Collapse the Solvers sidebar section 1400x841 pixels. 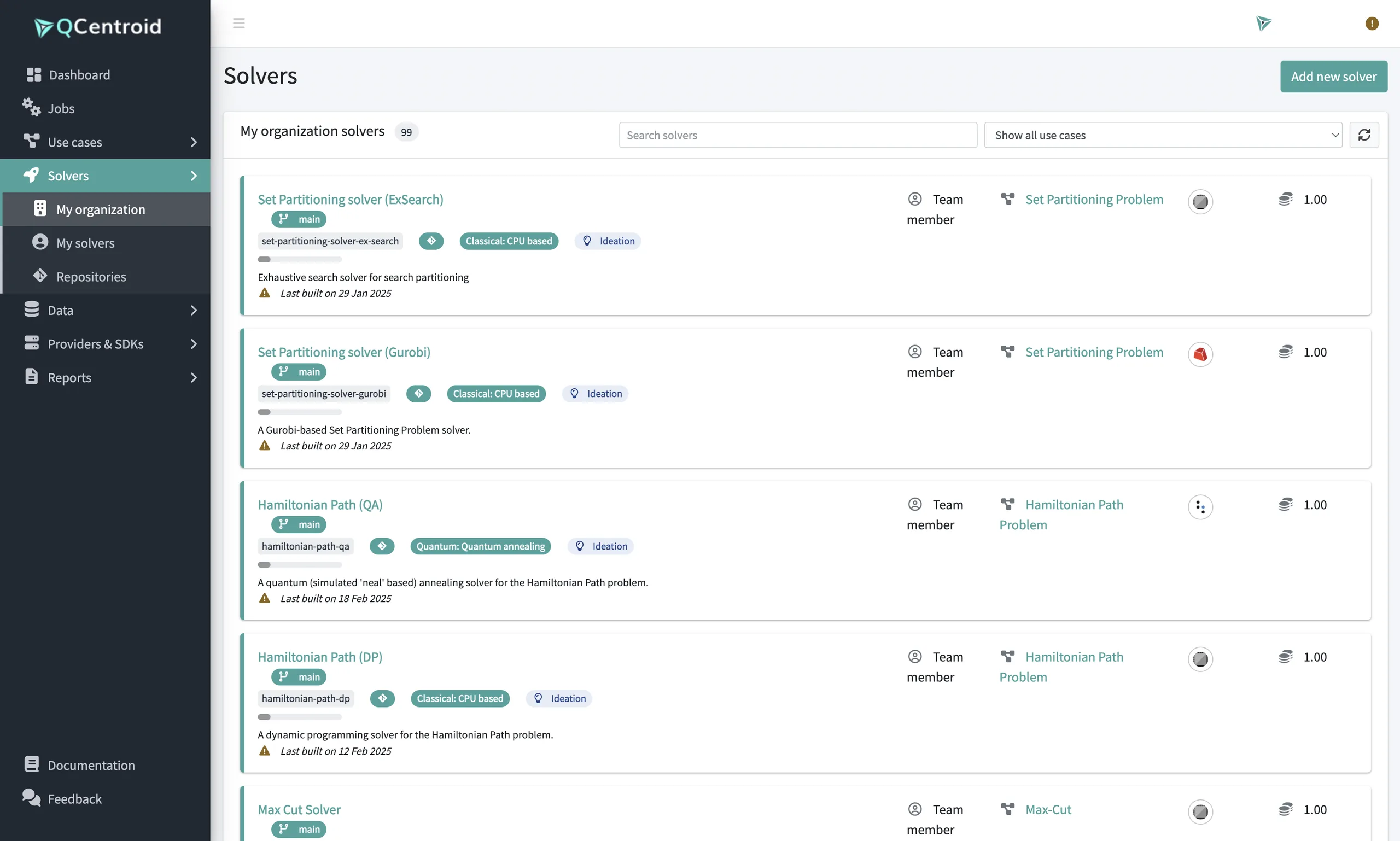pyautogui.click(x=106, y=176)
